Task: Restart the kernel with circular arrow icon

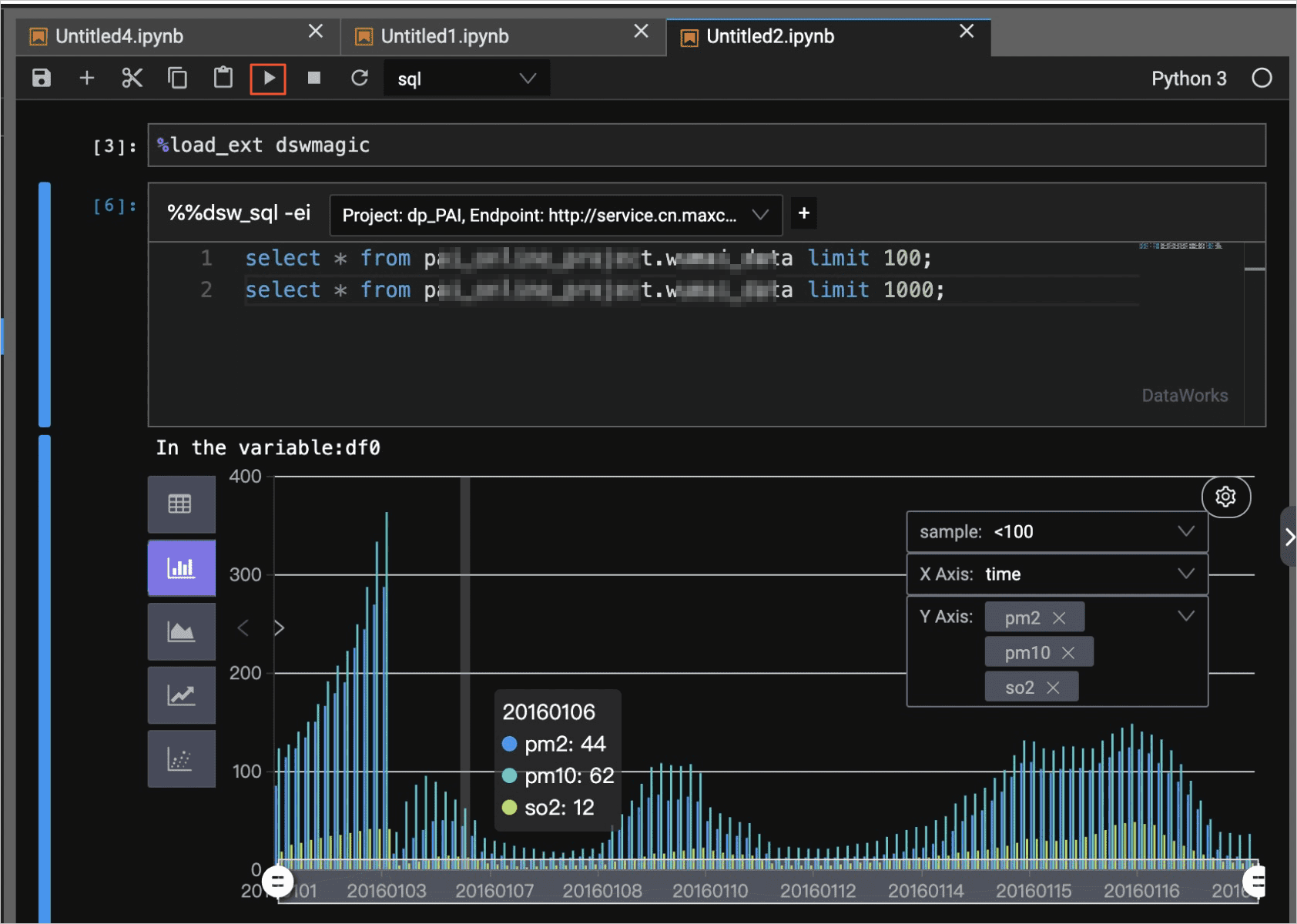Action: [360, 78]
